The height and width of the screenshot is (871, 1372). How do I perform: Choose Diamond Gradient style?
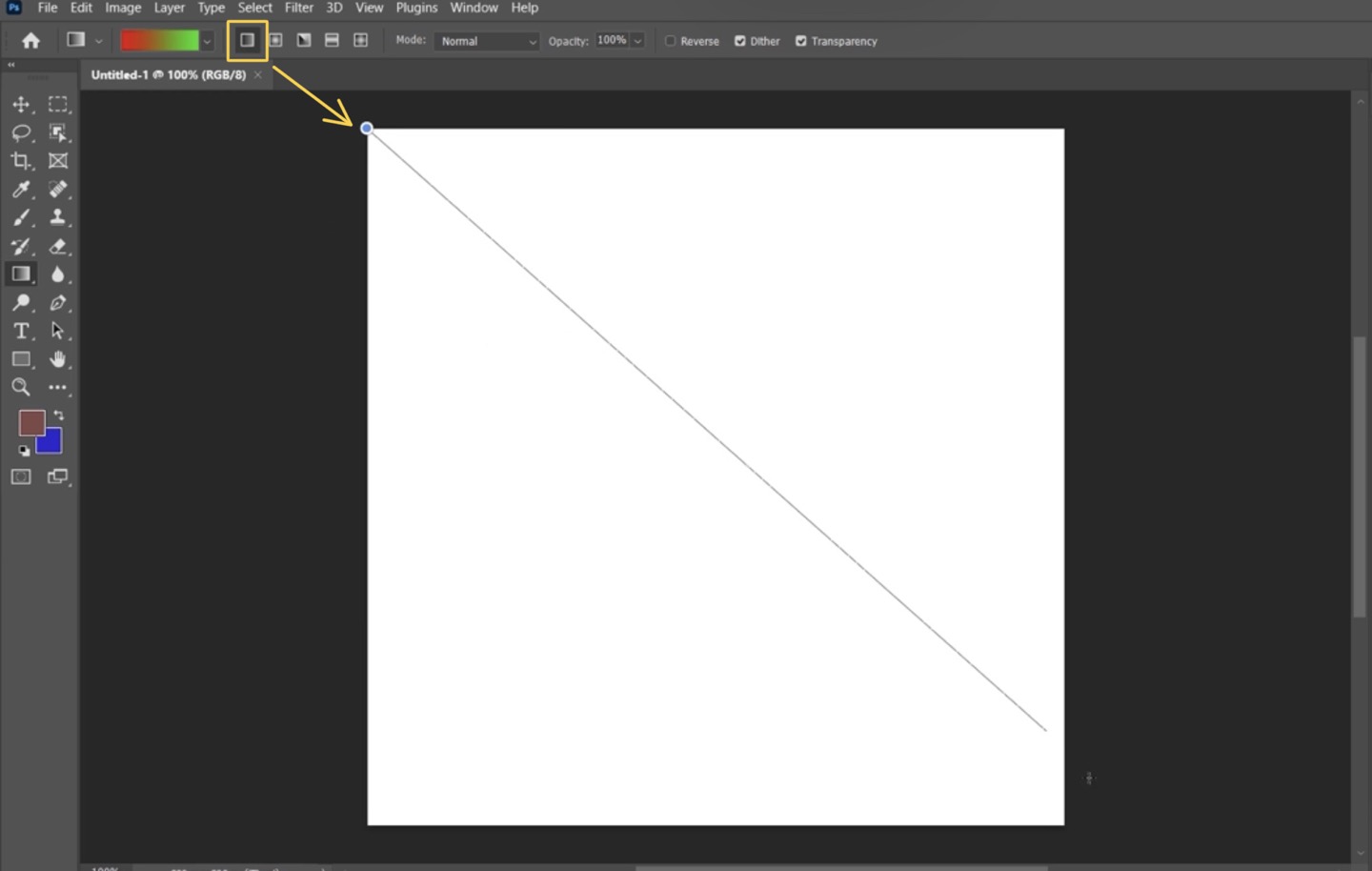pyautogui.click(x=360, y=40)
